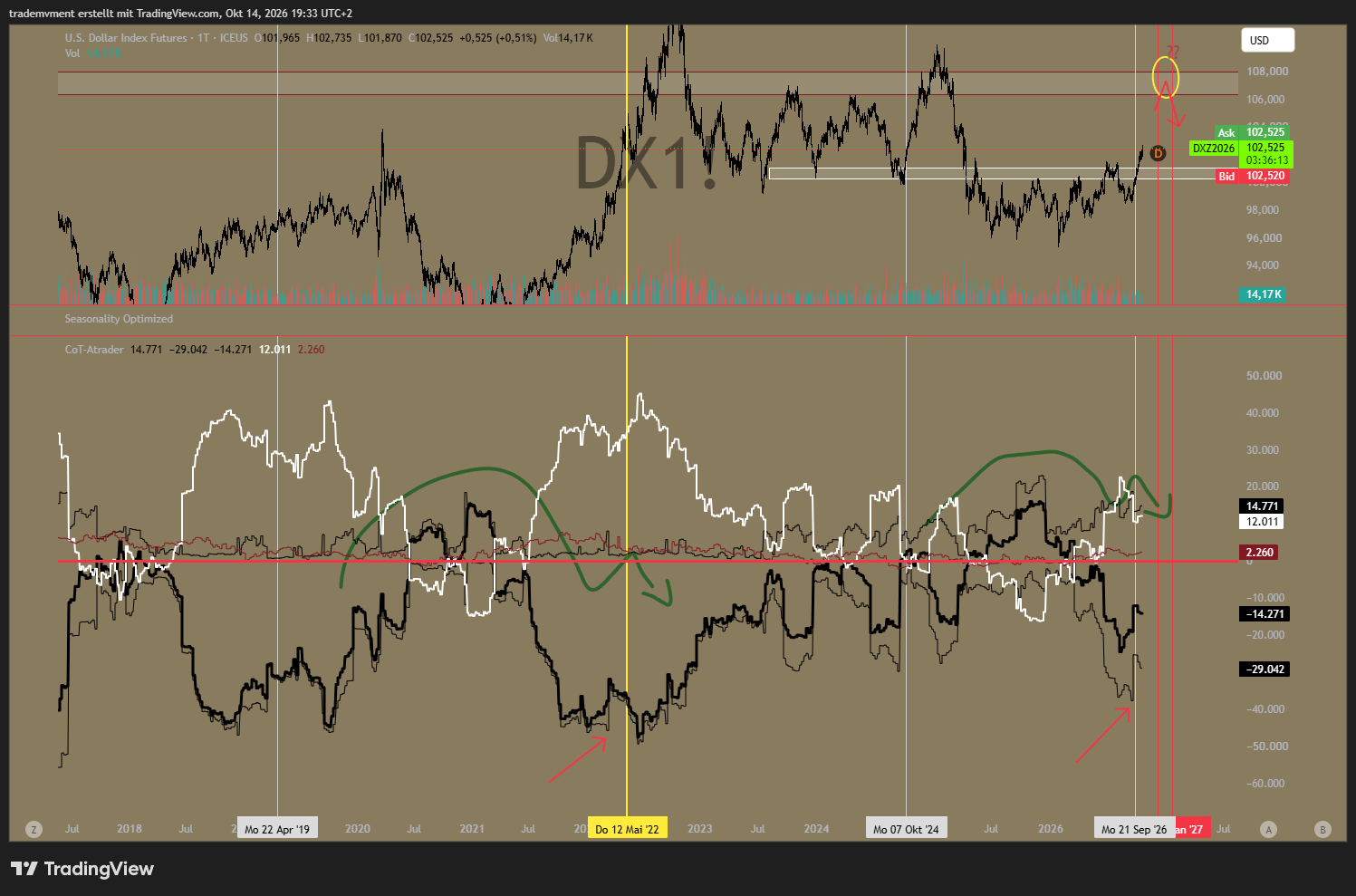This screenshot has height=896, width=1356.
Task: Click the 2023 label on the time axis
Action: click(x=699, y=829)
